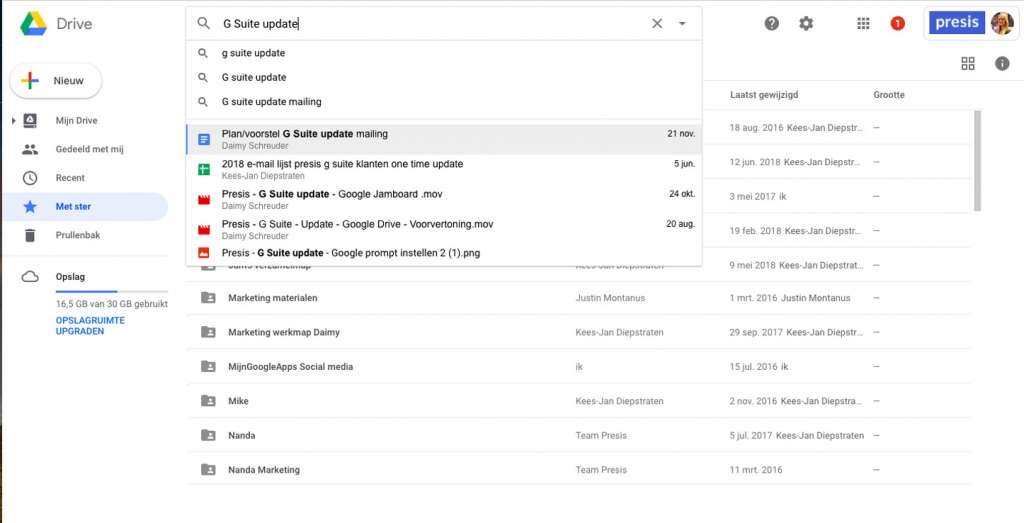Open Prullenbak in sidebar
Image resolution: width=1024 pixels, height=523 pixels.
click(x=78, y=235)
